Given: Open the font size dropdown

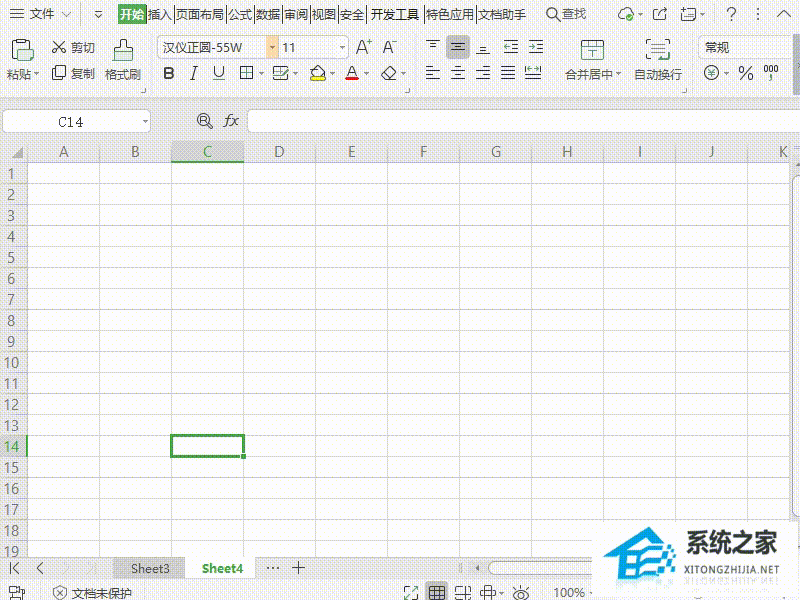Looking at the screenshot, I should pos(342,47).
